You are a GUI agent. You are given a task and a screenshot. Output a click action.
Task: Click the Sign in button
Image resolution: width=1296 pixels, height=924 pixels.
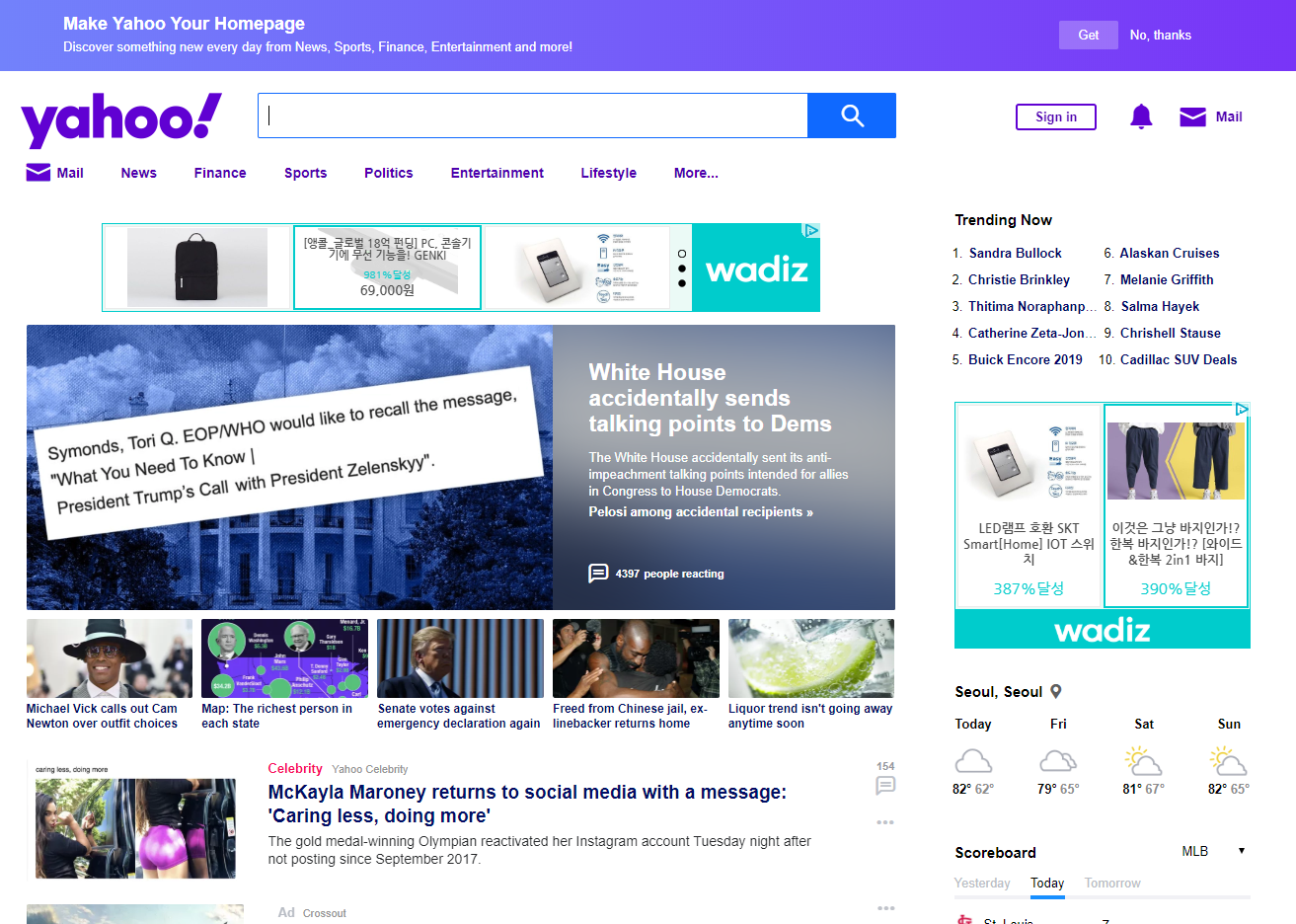point(1056,116)
